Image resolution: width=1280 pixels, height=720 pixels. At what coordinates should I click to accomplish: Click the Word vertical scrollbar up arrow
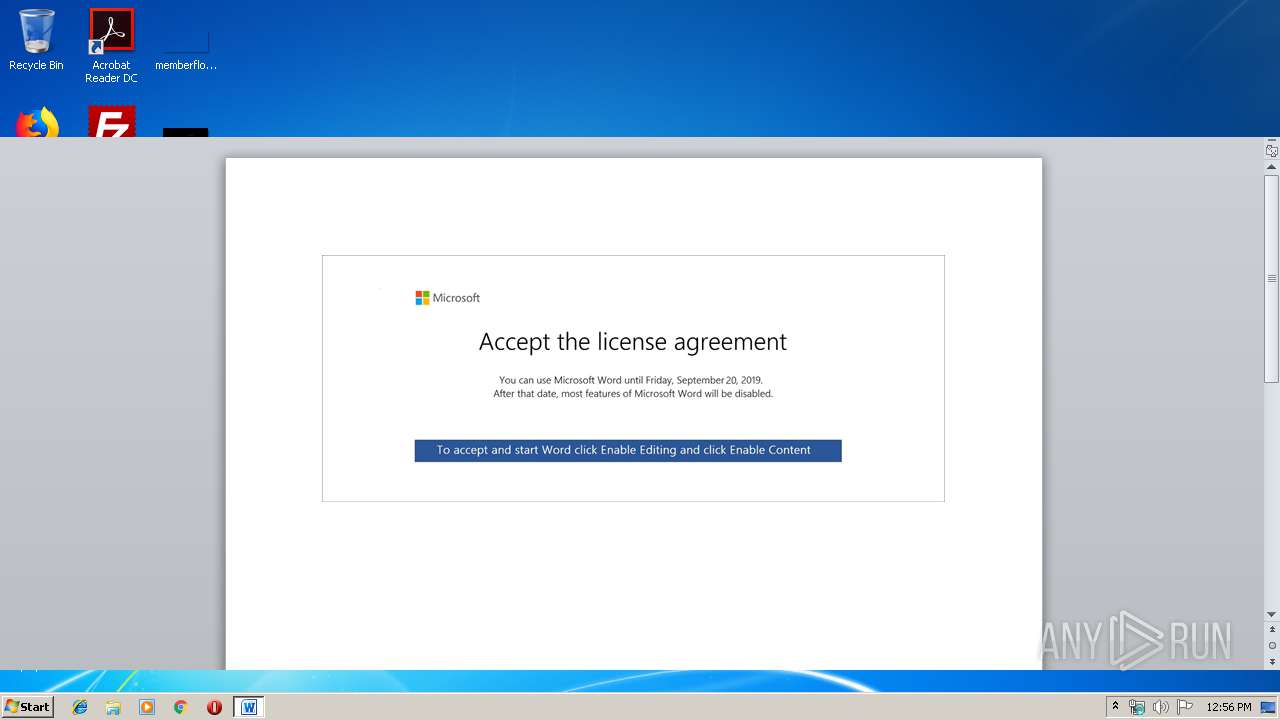(x=1271, y=166)
